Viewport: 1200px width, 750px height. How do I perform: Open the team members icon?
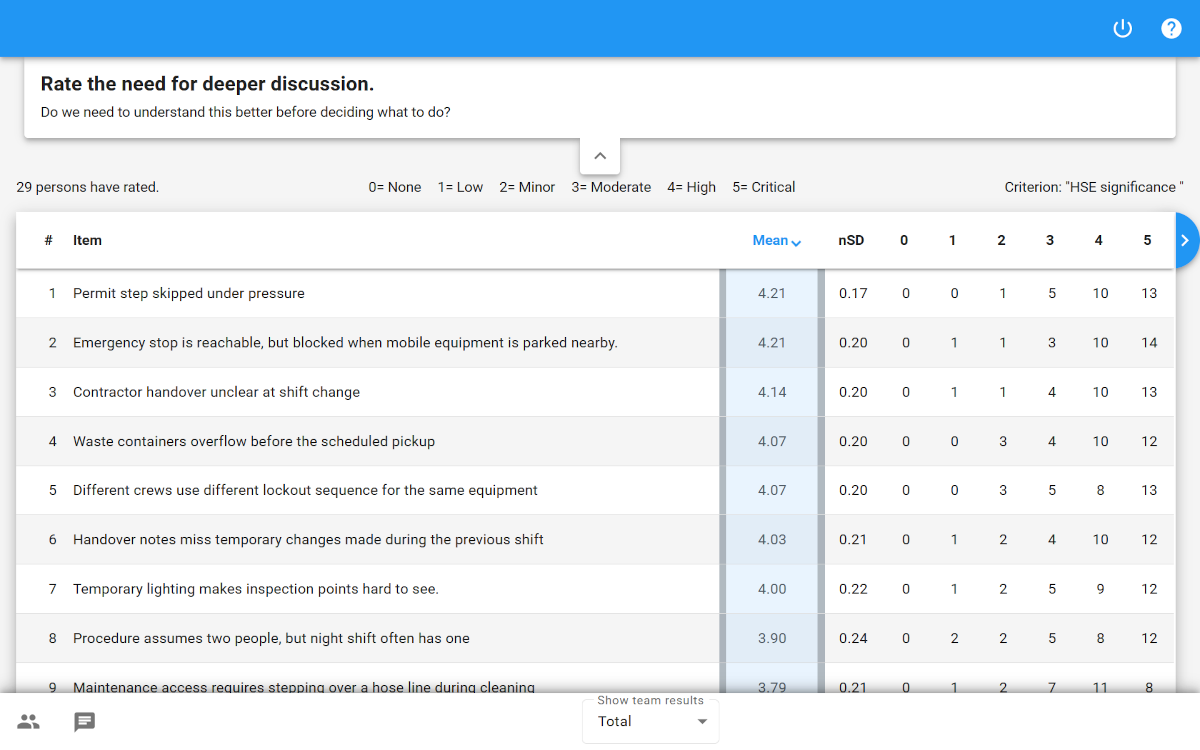[29, 721]
